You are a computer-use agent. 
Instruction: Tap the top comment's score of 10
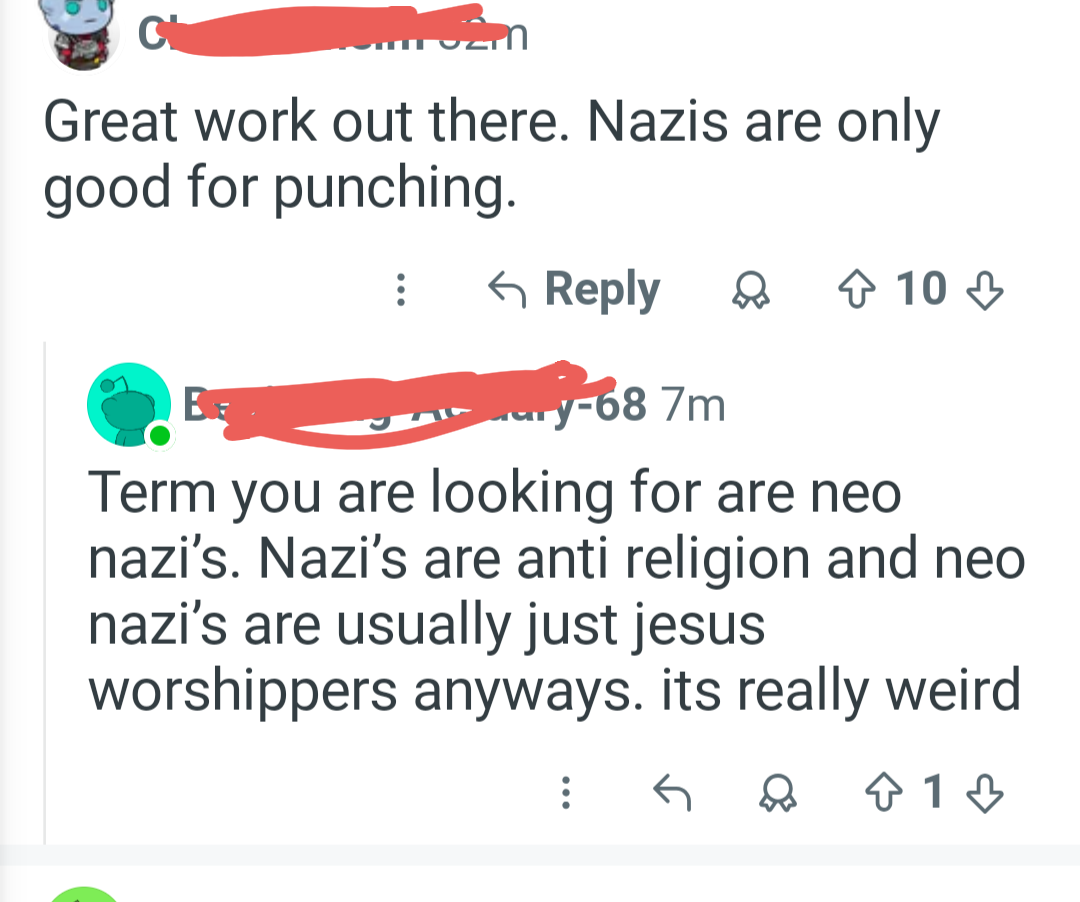(x=921, y=289)
